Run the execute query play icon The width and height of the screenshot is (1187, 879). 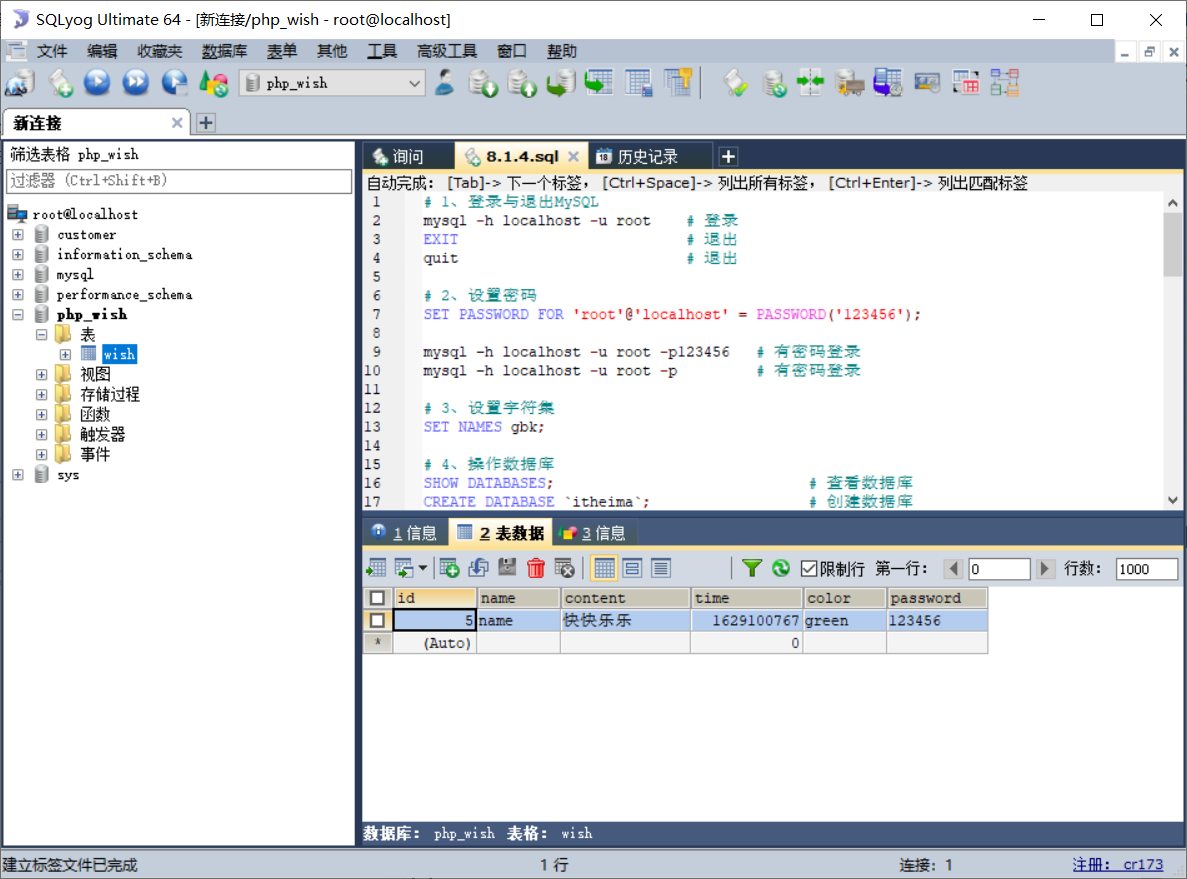(97, 83)
